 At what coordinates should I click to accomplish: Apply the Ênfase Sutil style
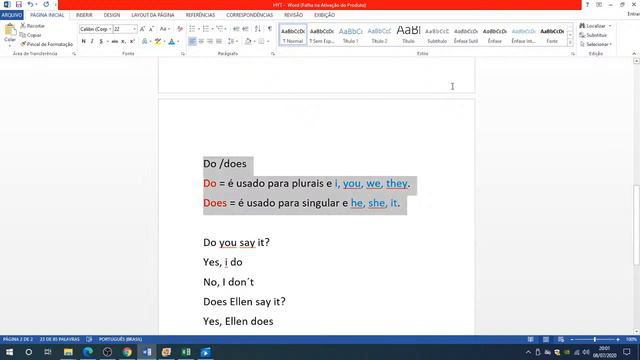pos(466,35)
